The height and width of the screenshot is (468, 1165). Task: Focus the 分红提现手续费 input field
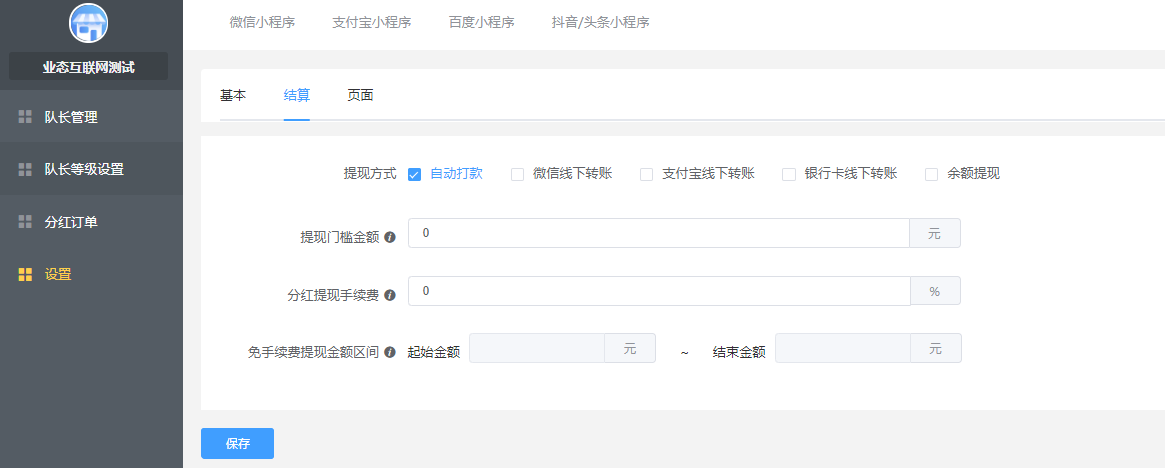pos(659,291)
